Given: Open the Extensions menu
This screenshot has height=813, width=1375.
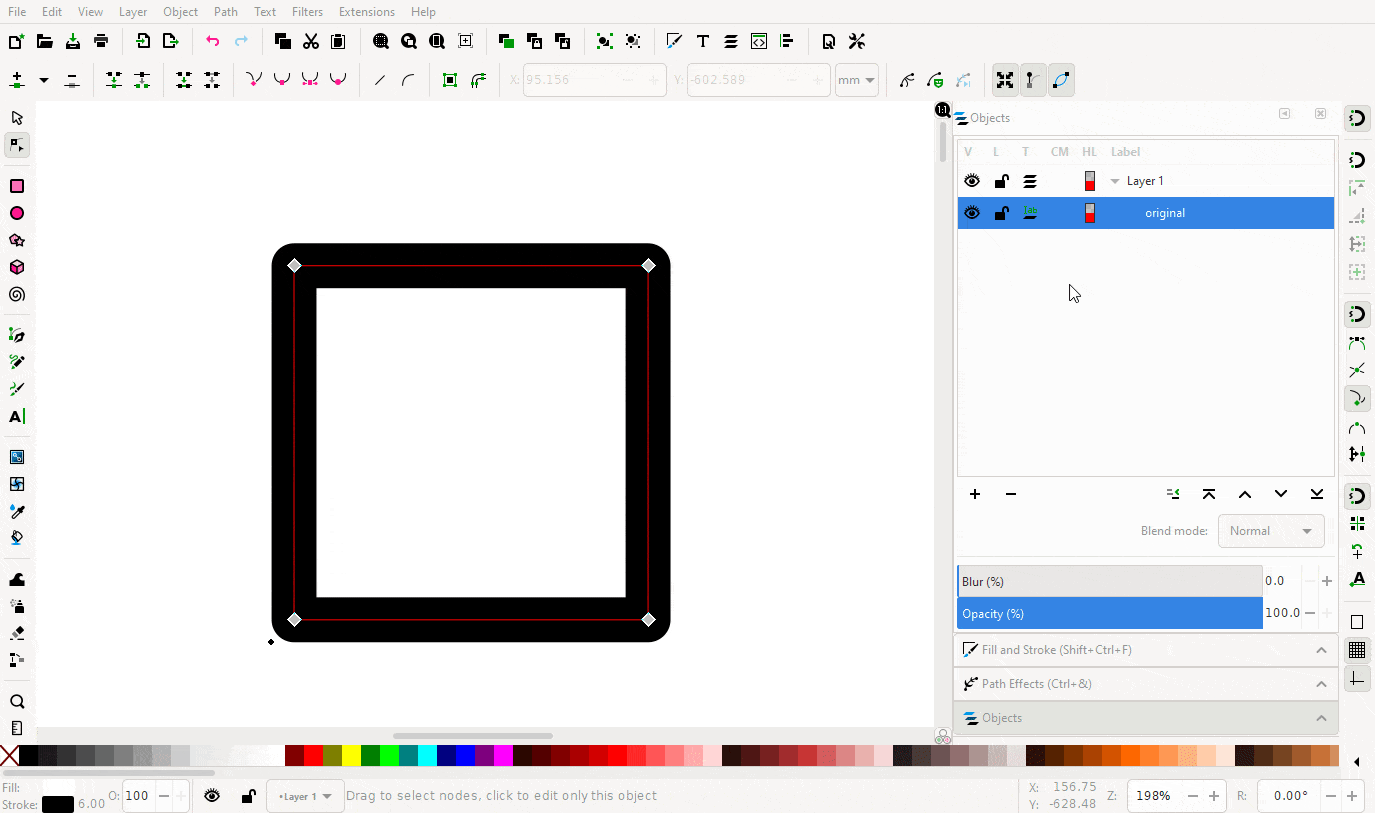Looking at the screenshot, I should pyautogui.click(x=366, y=12).
